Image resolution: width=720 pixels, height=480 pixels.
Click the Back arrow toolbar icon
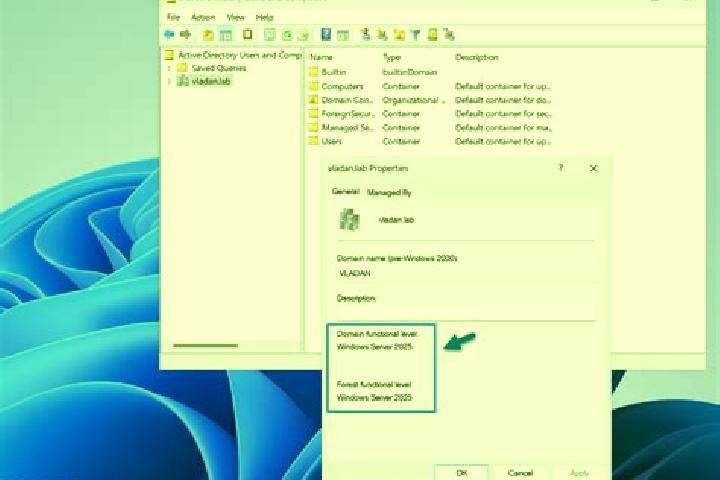click(169, 34)
